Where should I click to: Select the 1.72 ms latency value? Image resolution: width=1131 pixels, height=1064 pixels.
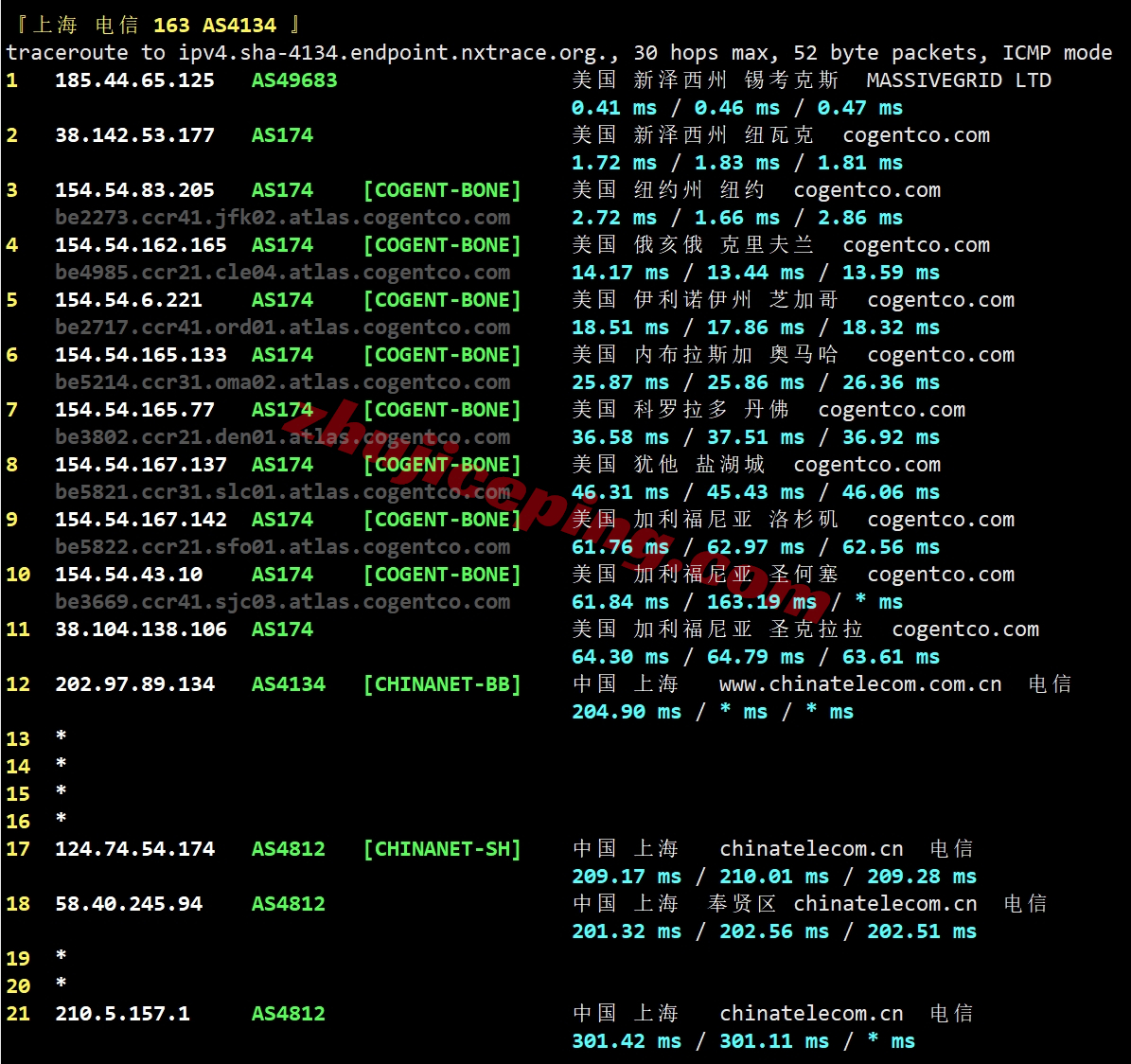click(614, 162)
